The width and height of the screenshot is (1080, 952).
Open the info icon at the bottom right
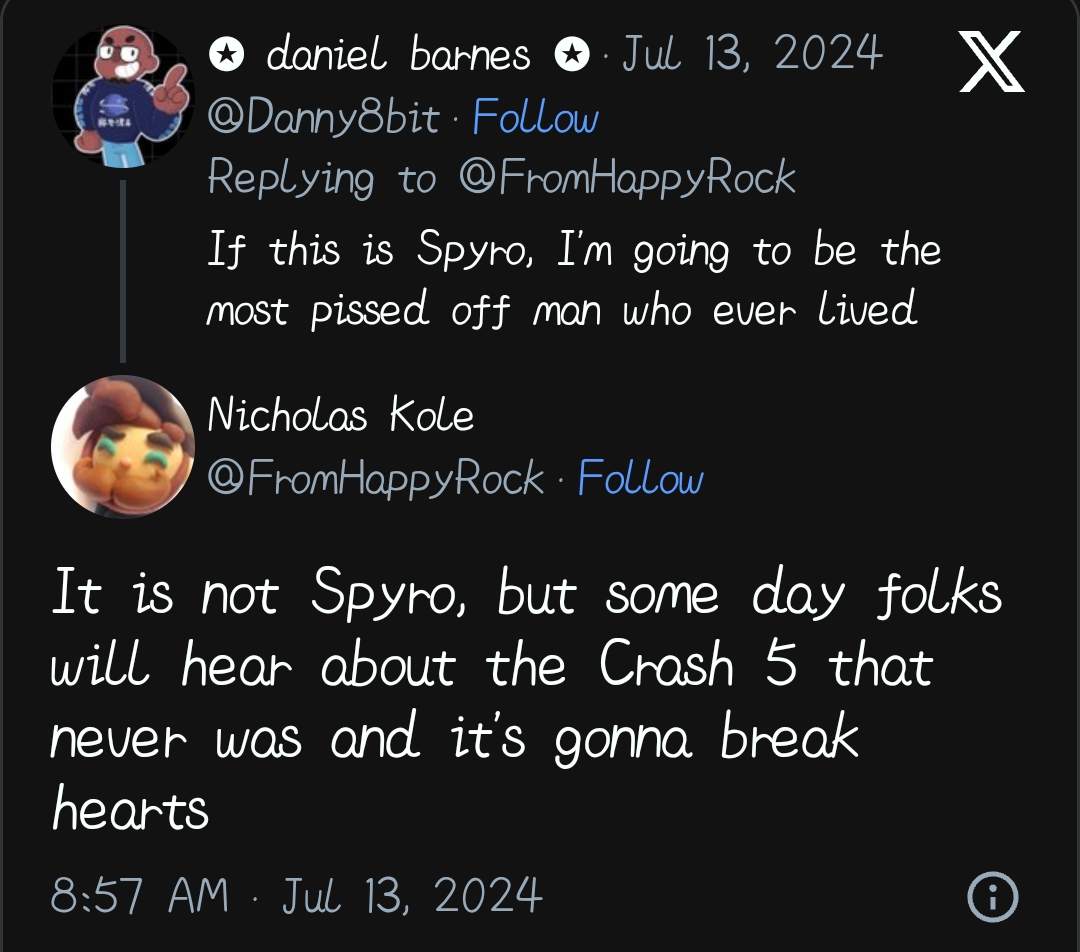click(x=992, y=896)
